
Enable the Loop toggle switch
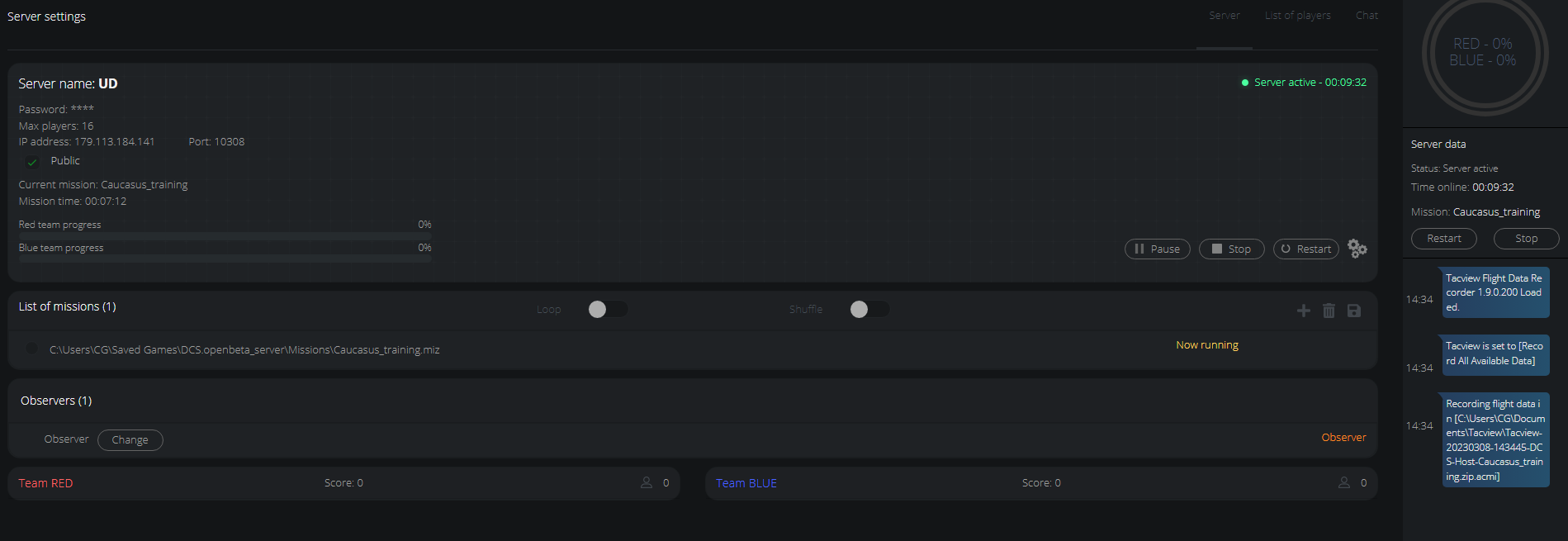click(608, 309)
